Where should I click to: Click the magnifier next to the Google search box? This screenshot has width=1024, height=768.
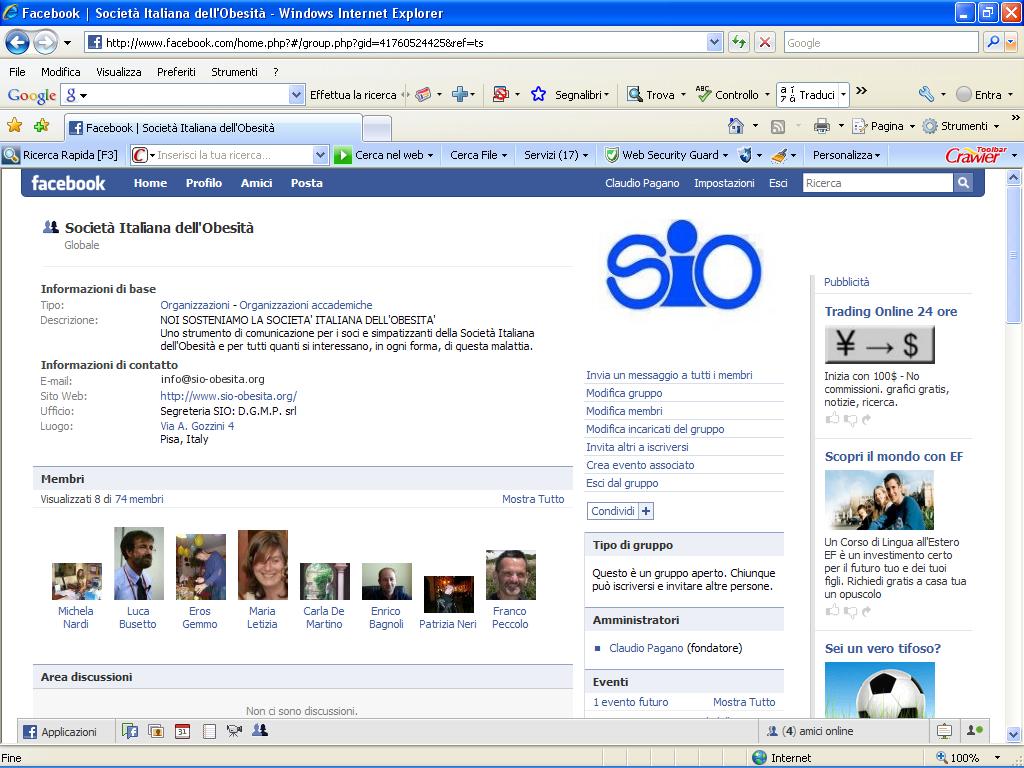point(993,42)
